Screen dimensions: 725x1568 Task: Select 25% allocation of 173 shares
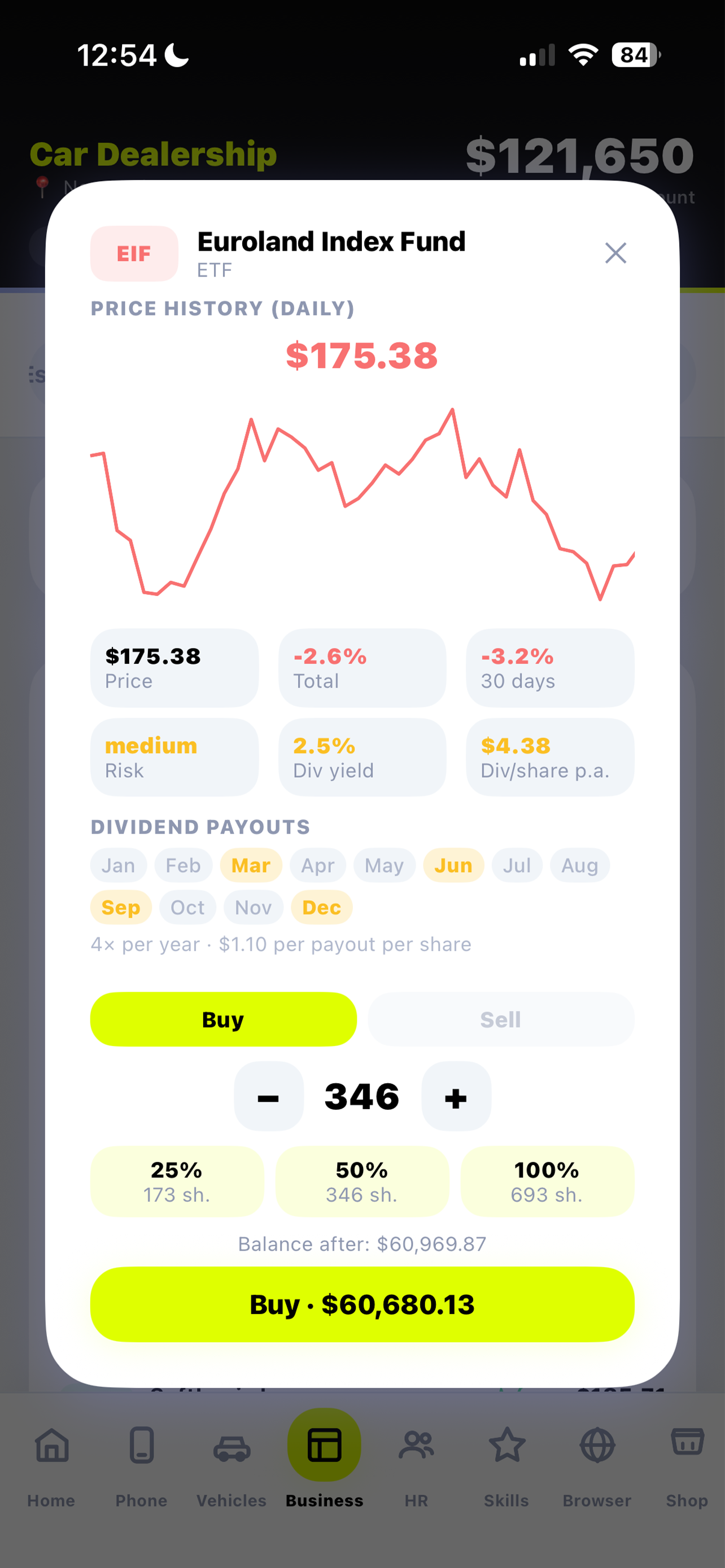coord(177,1181)
